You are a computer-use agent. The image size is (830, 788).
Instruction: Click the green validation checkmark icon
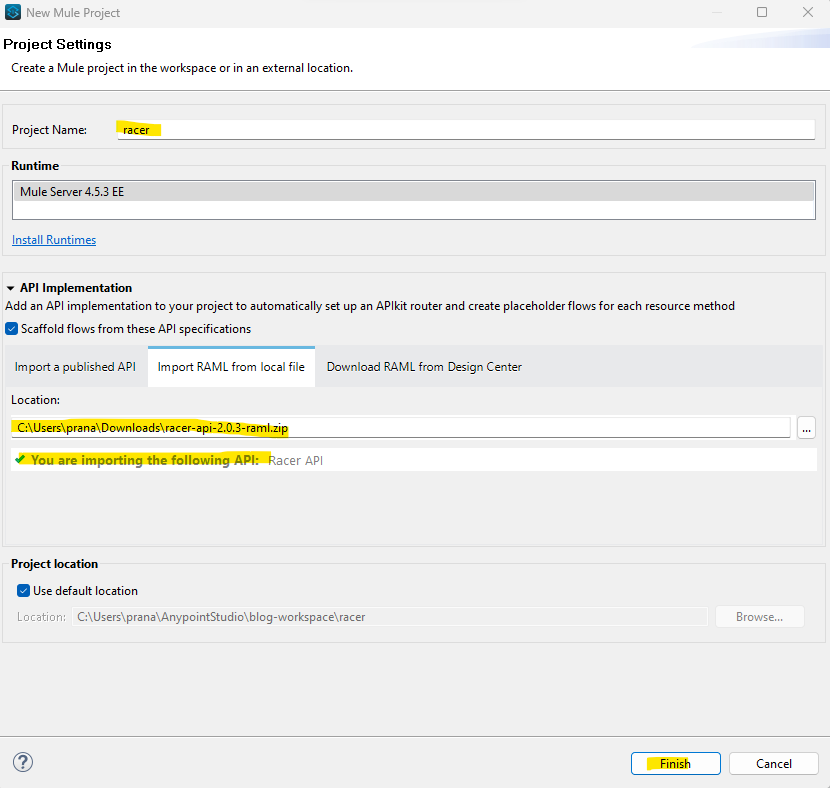pyautogui.click(x=20, y=459)
